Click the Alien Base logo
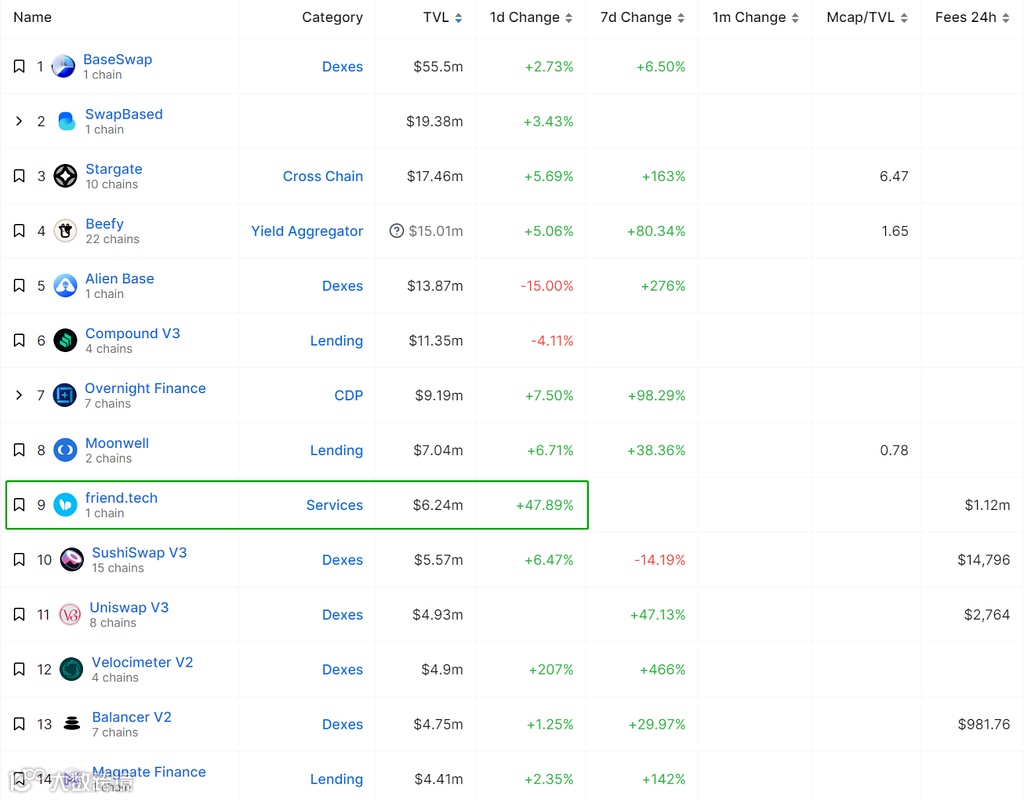 65,286
